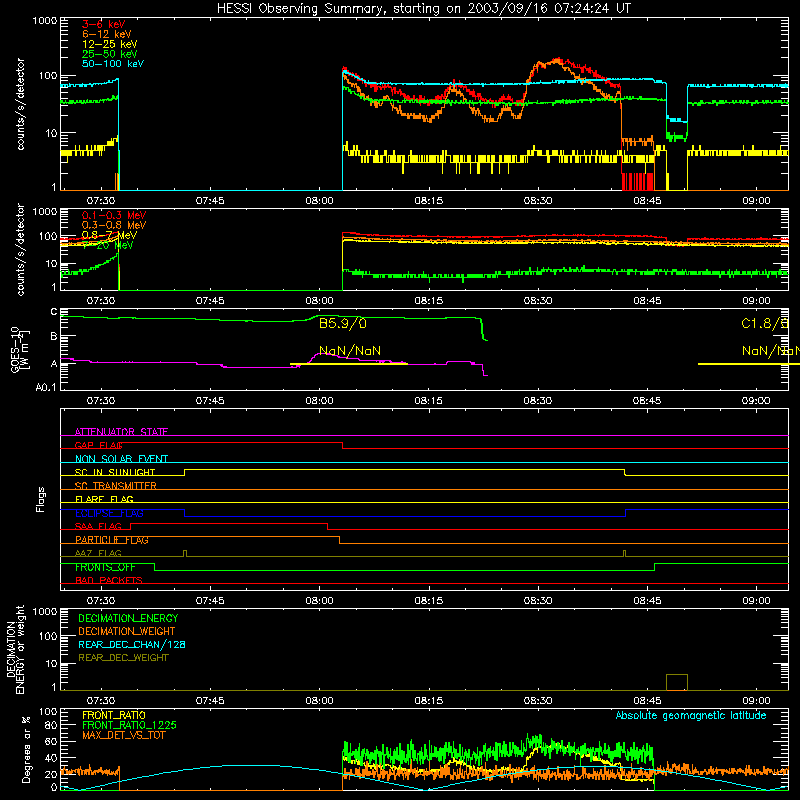Click the "NaN/NaN" label under B5.9/0
800x800 pixels.
(350, 351)
